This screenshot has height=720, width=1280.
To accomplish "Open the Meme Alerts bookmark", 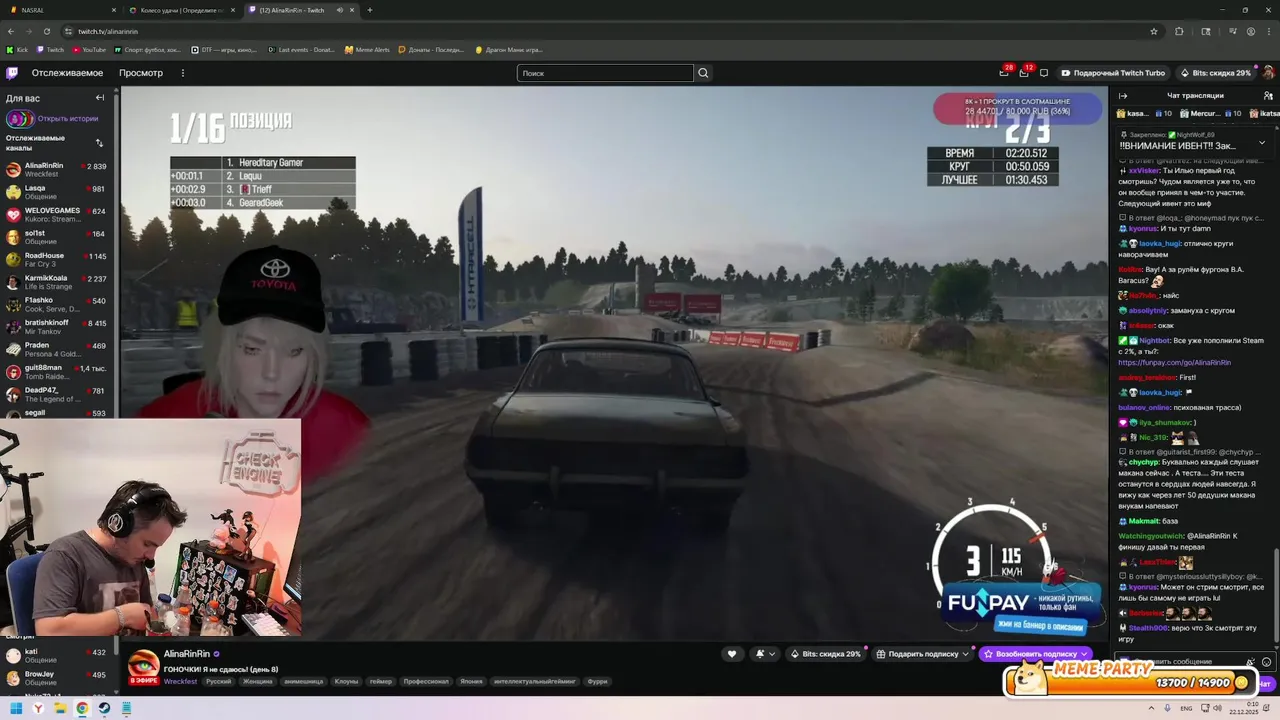I will tap(367, 49).
